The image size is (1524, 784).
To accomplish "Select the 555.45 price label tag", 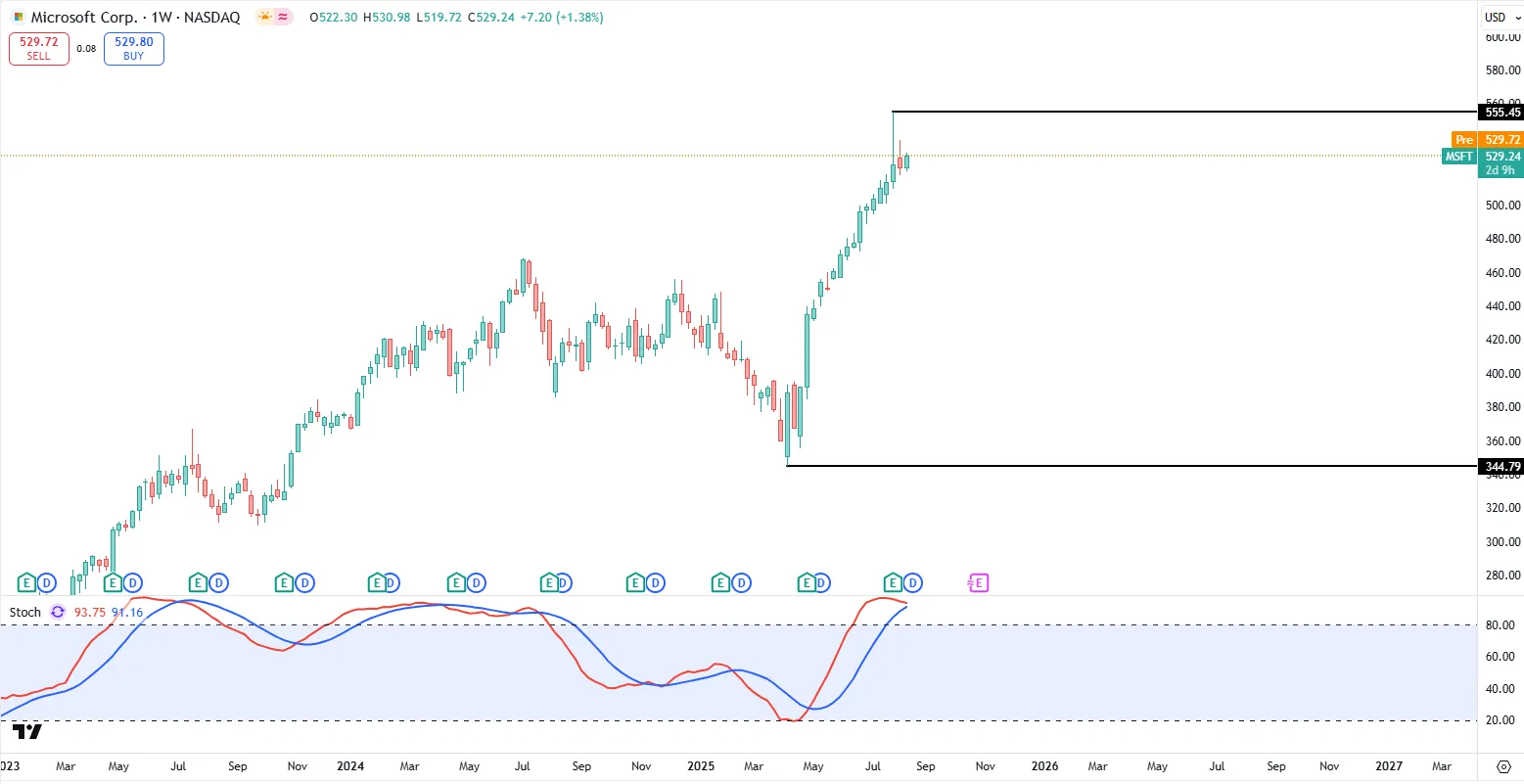I will click(1500, 113).
